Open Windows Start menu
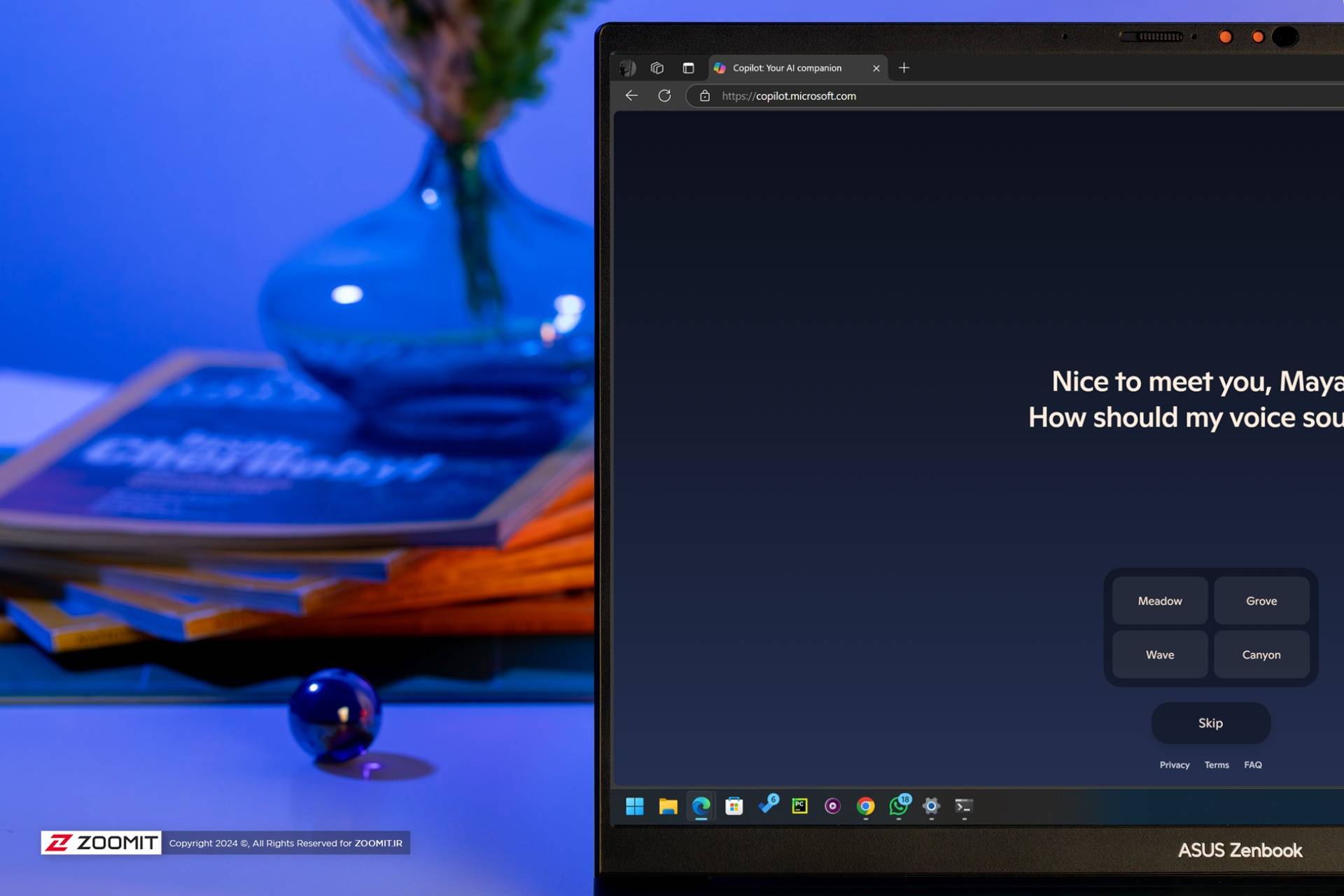The image size is (1344, 896). click(635, 805)
